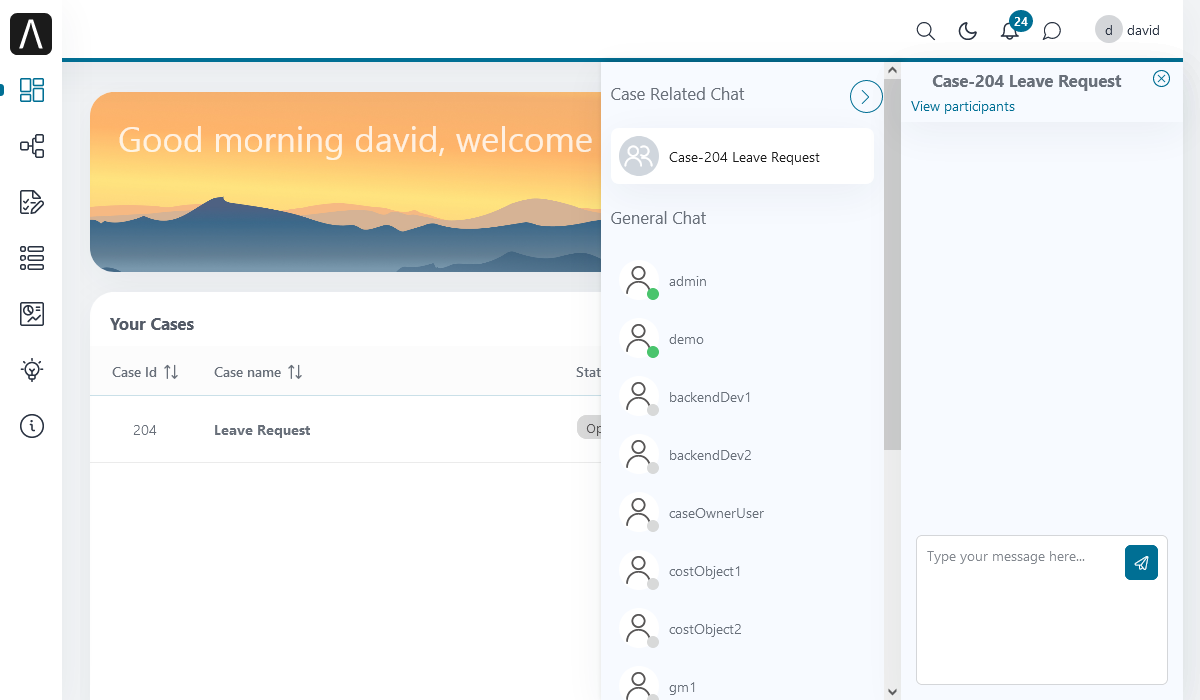Open the task checklist icon in sidebar
The width and height of the screenshot is (1200, 700).
(x=32, y=202)
